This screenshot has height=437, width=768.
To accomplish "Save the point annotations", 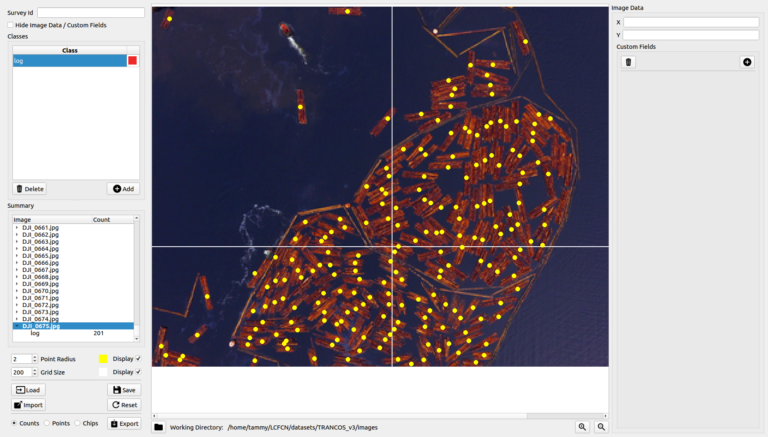I will (x=124, y=390).
